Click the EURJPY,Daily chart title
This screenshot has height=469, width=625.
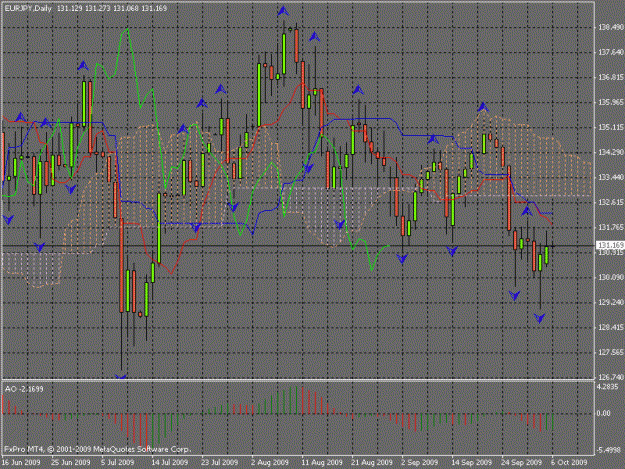(x=28, y=8)
